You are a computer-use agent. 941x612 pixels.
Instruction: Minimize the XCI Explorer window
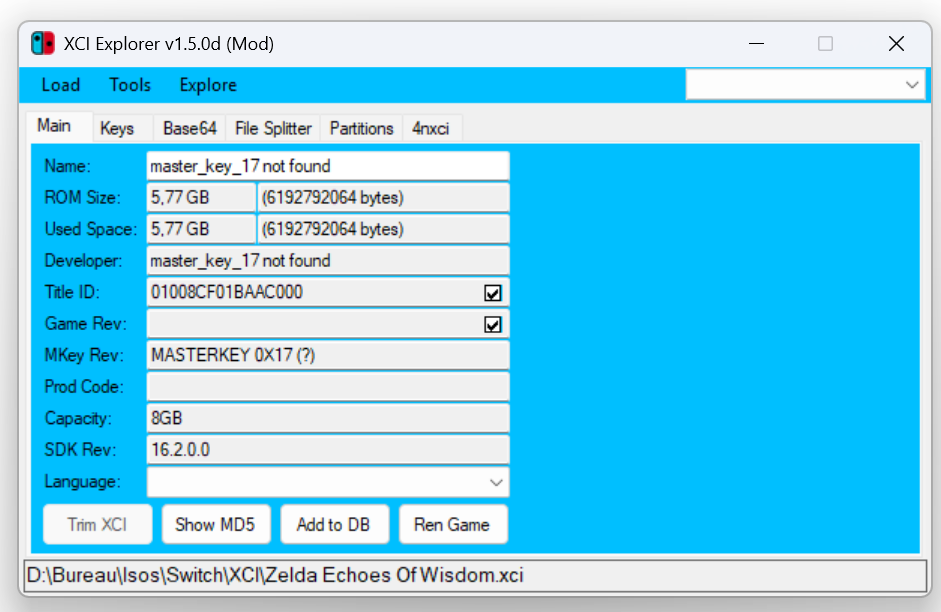coord(757,43)
